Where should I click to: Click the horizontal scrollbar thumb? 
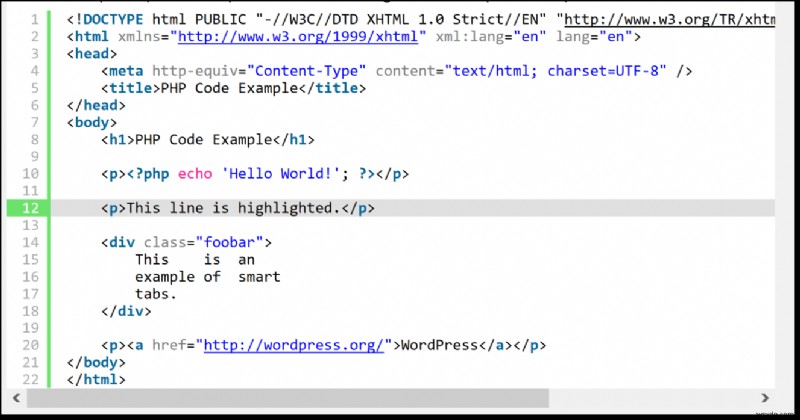pos(288,398)
